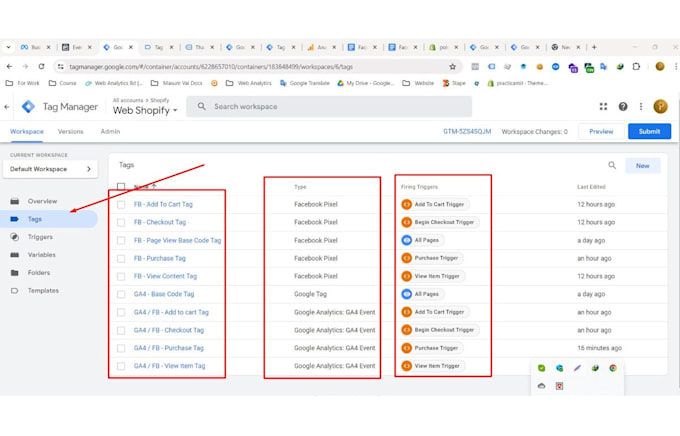Click the Add To Cart Trigger chip for FB - Add To Cart Tag
The image size is (680, 436).
pyautogui.click(x=435, y=204)
